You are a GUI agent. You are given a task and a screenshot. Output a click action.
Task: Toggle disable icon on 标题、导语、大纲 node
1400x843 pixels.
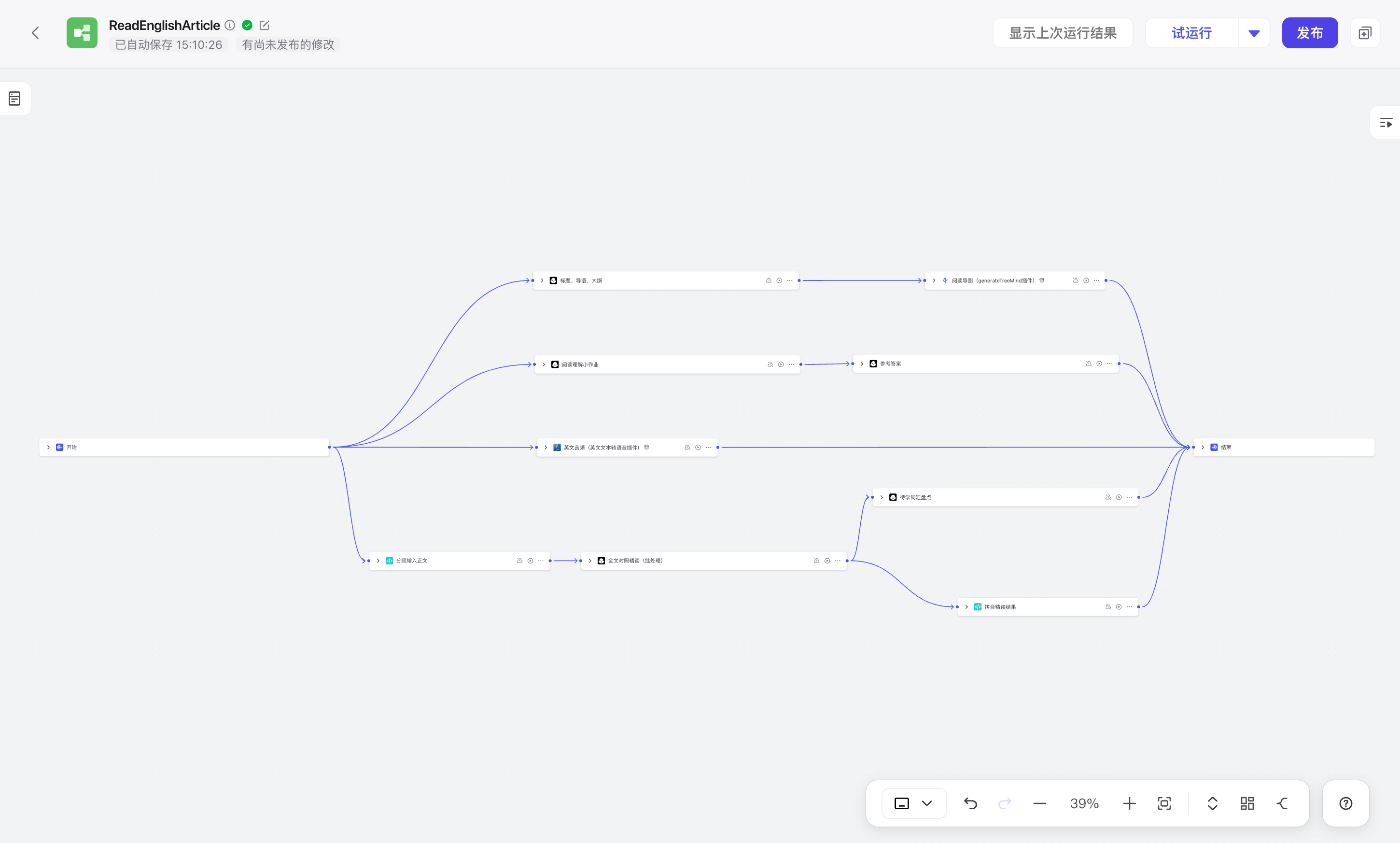[x=768, y=281]
